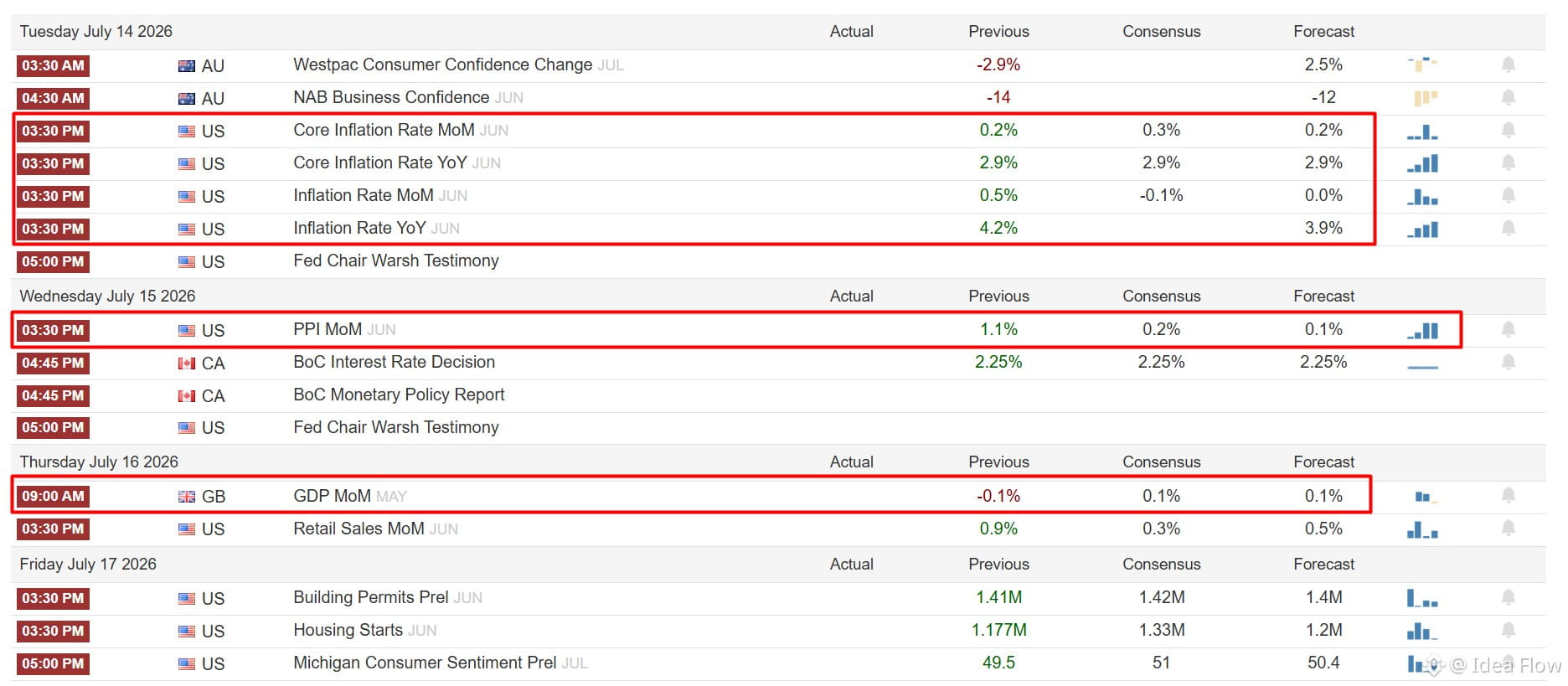Open mini chart for NAB Business Confidence

pyautogui.click(x=1425, y=98)
